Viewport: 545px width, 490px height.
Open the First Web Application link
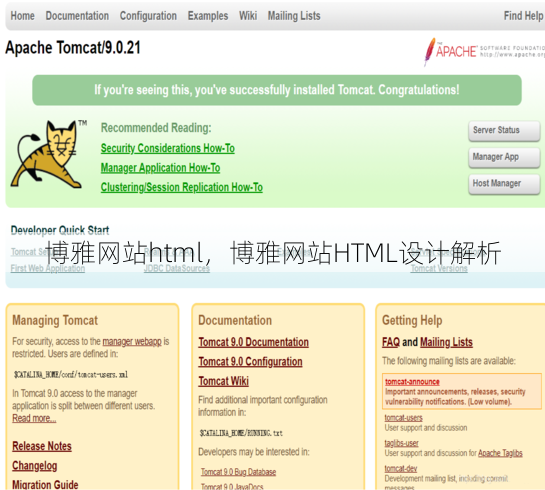coord(48,268)
